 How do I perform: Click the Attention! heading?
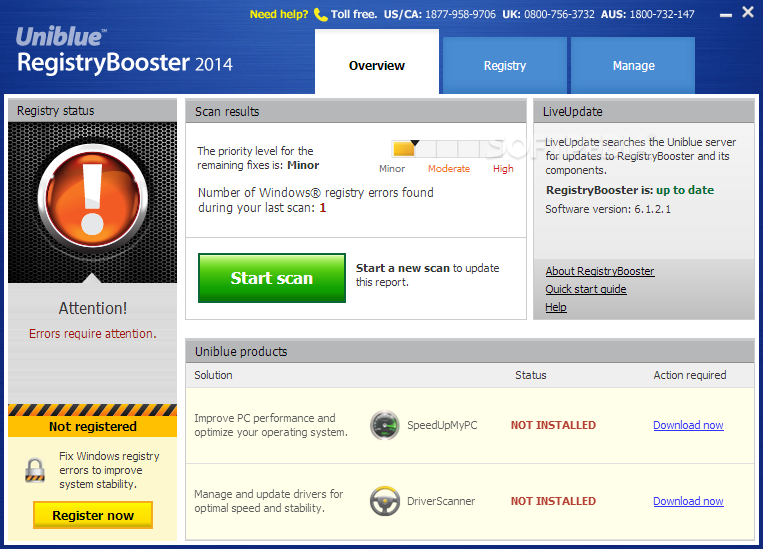[x=92, y=308]
